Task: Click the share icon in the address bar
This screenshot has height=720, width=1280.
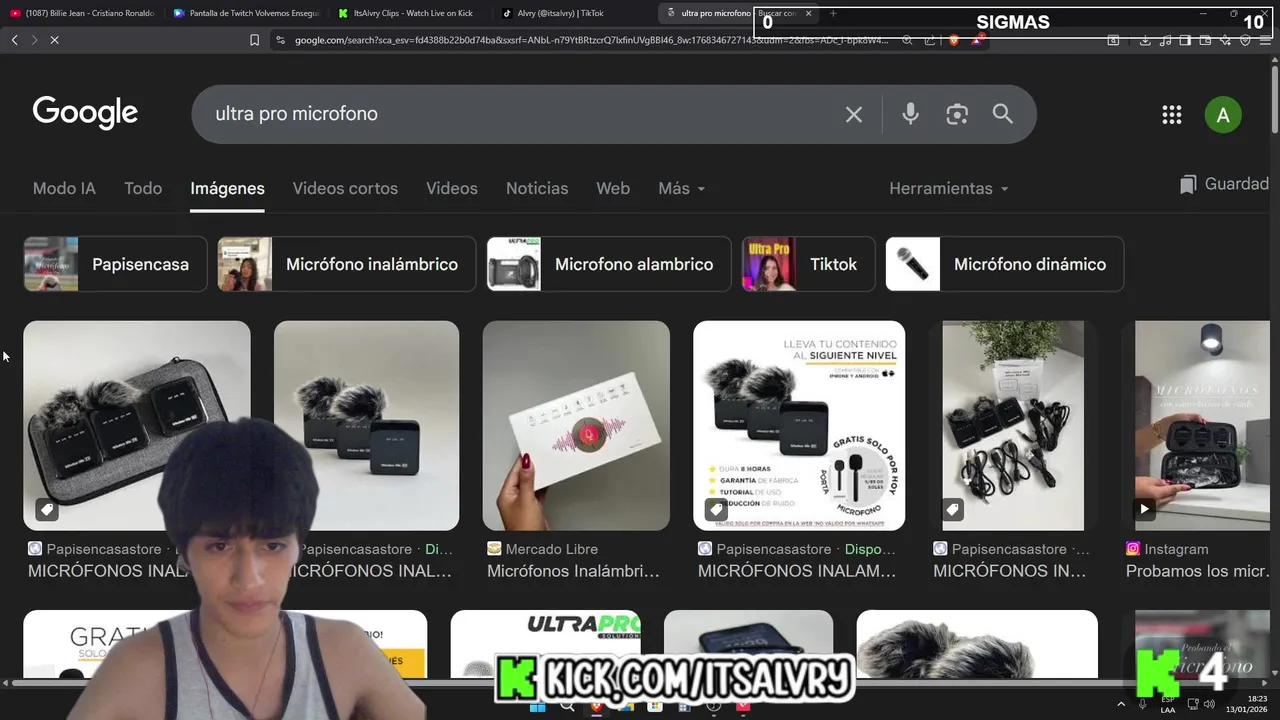Action: pos(930,40)
